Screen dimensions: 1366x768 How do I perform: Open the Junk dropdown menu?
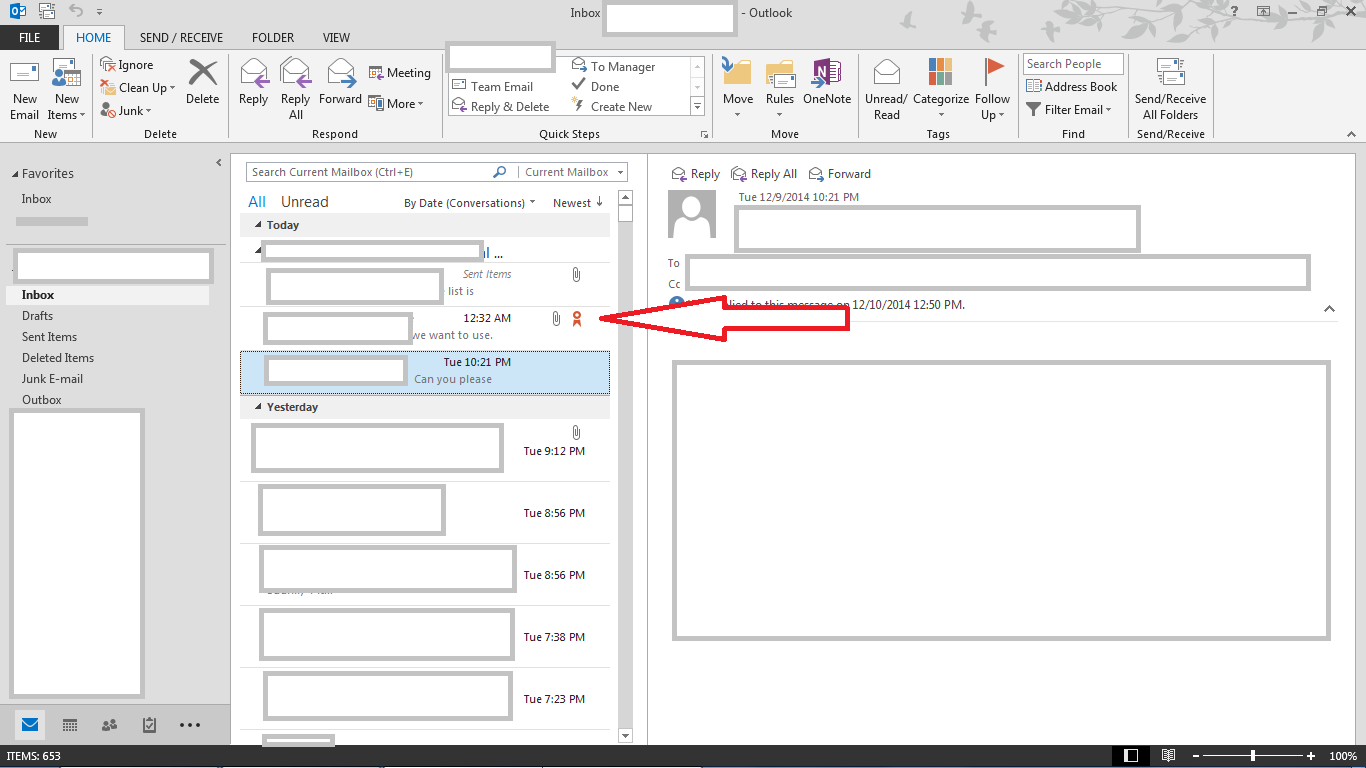(126, 111)
